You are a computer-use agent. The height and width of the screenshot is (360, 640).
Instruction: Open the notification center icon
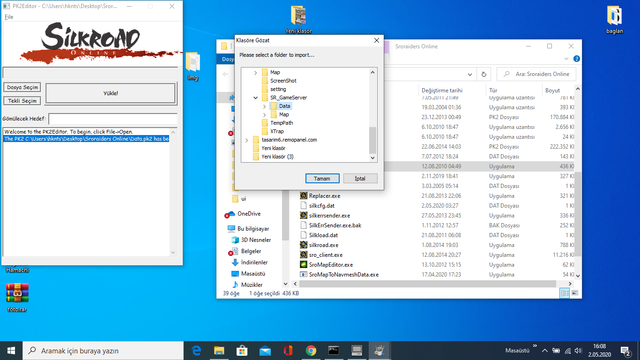(626, 351)
